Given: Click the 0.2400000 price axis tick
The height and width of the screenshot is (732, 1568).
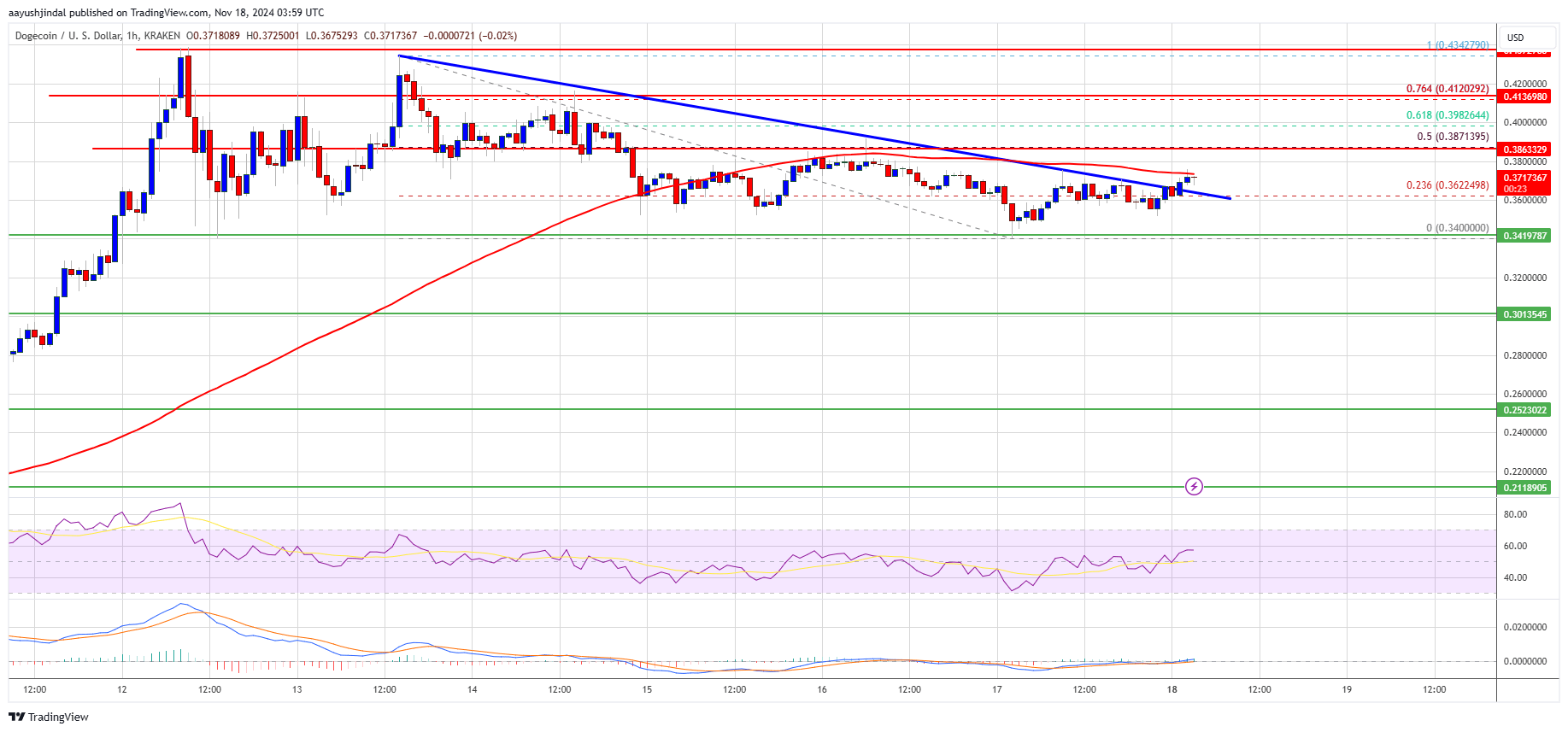Looking at the screenshot, I should coord(1525,432).
